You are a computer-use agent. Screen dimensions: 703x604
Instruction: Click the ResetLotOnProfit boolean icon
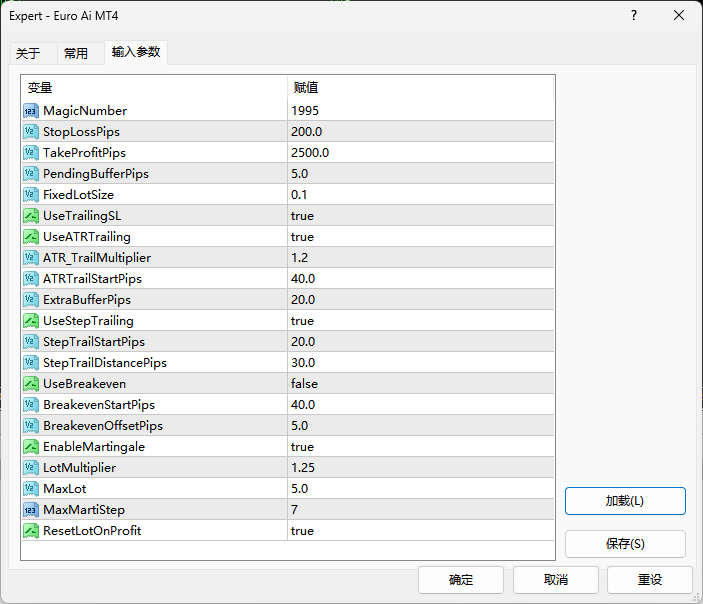pos(30,531)
